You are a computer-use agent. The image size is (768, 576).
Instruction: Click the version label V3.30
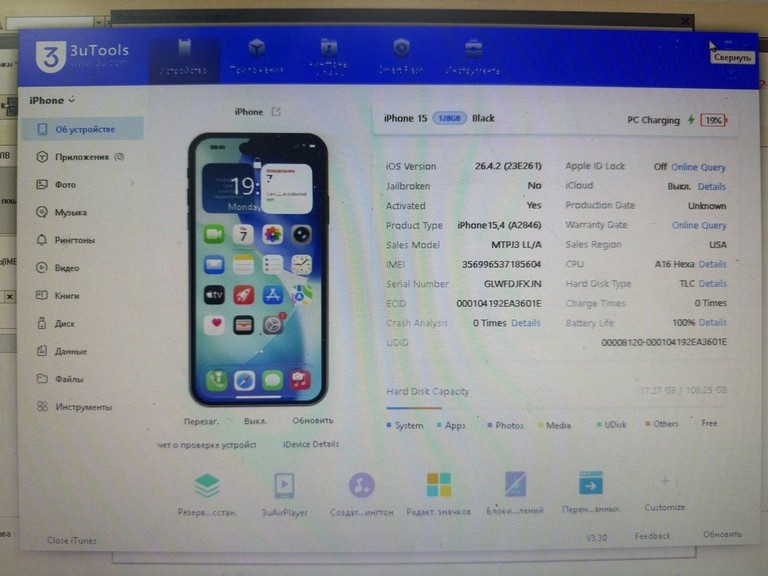(596, 538)
